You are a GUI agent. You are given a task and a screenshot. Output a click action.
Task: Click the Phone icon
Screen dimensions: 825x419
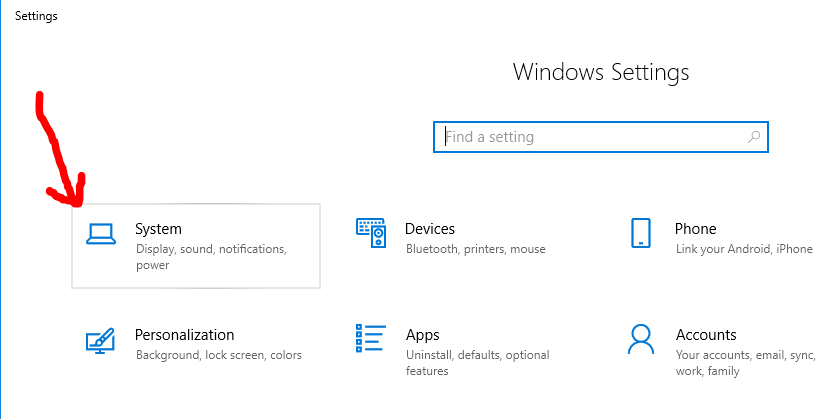point(641,234)
